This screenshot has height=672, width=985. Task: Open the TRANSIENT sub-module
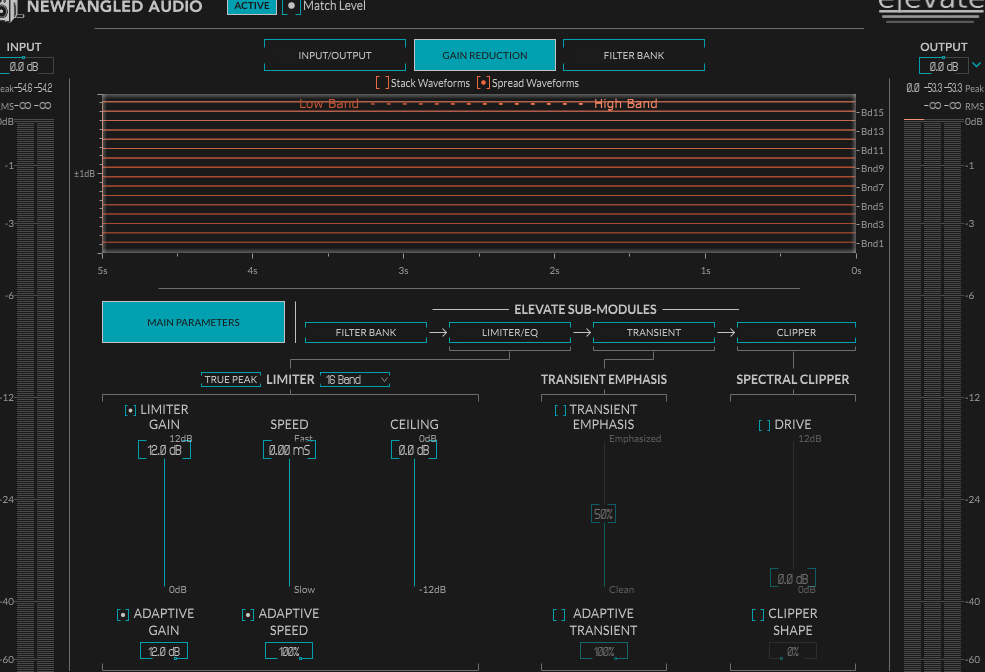[x=653, y=332]
